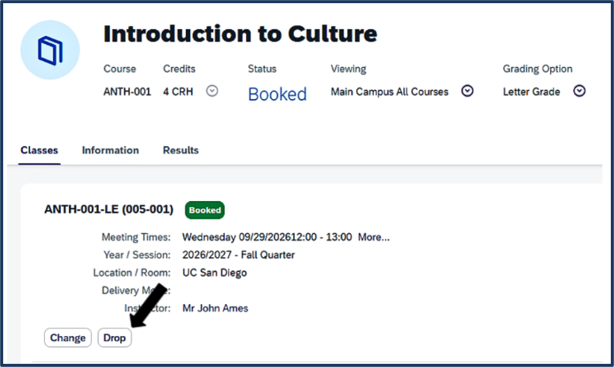Click the Location / Room: label
This screenshot has width=614, height=367.
132,273
